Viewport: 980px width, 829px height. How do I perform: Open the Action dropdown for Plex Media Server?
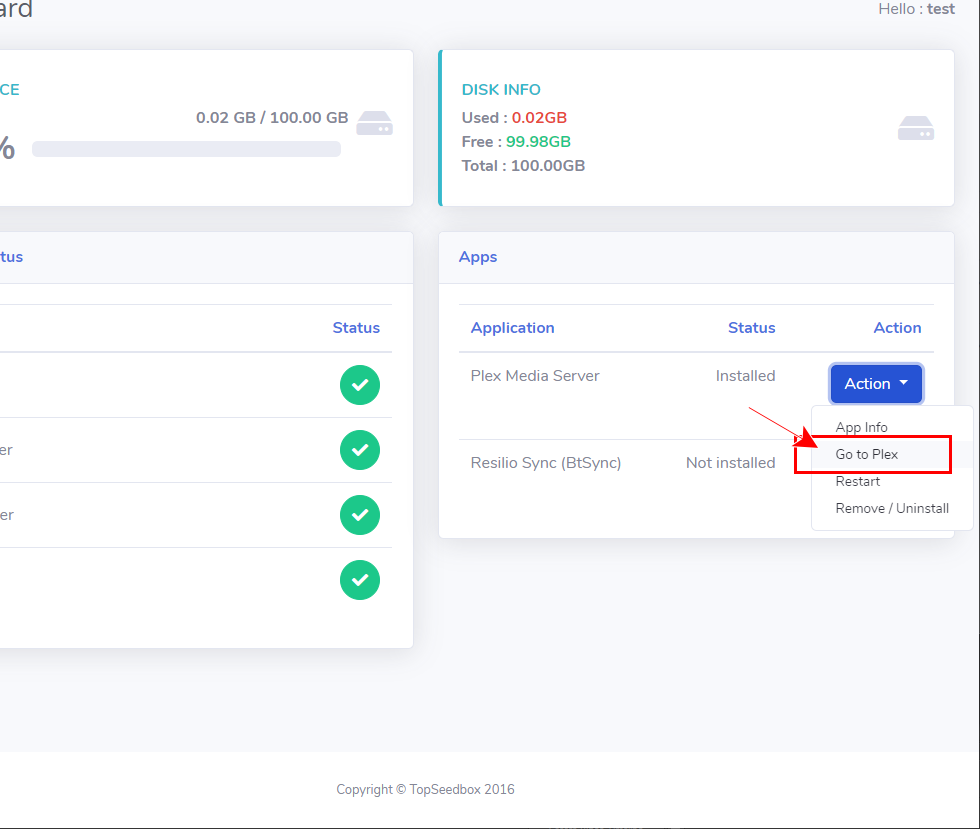(876, 384)
